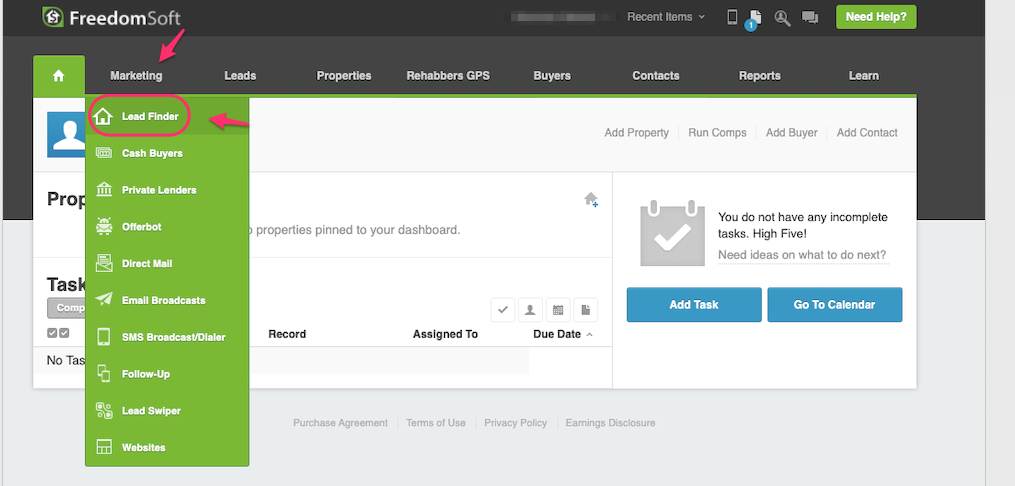This screenshot has width=1015, height=486.
Task: Sort tasks by Due Date arrow
Action: click(x=590, y=335)
